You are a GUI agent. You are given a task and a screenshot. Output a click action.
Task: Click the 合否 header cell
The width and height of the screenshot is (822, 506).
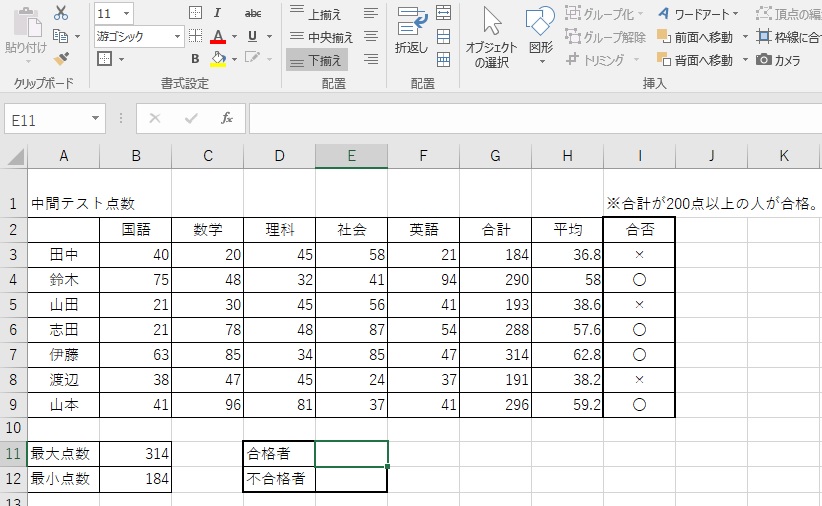[640, 230]
